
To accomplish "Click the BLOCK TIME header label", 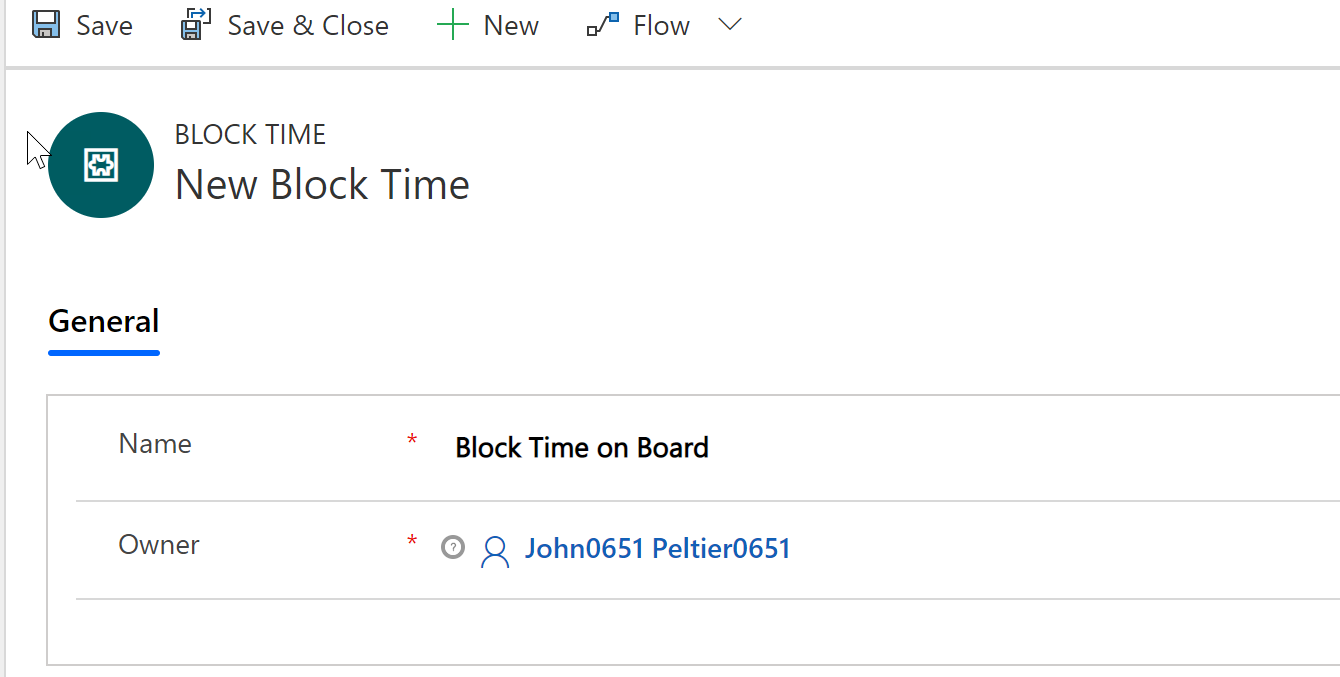I will (249, 133).
